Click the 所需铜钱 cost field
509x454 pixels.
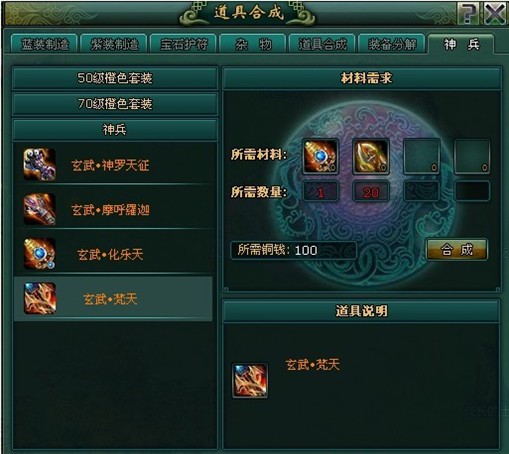coord(293,250)
